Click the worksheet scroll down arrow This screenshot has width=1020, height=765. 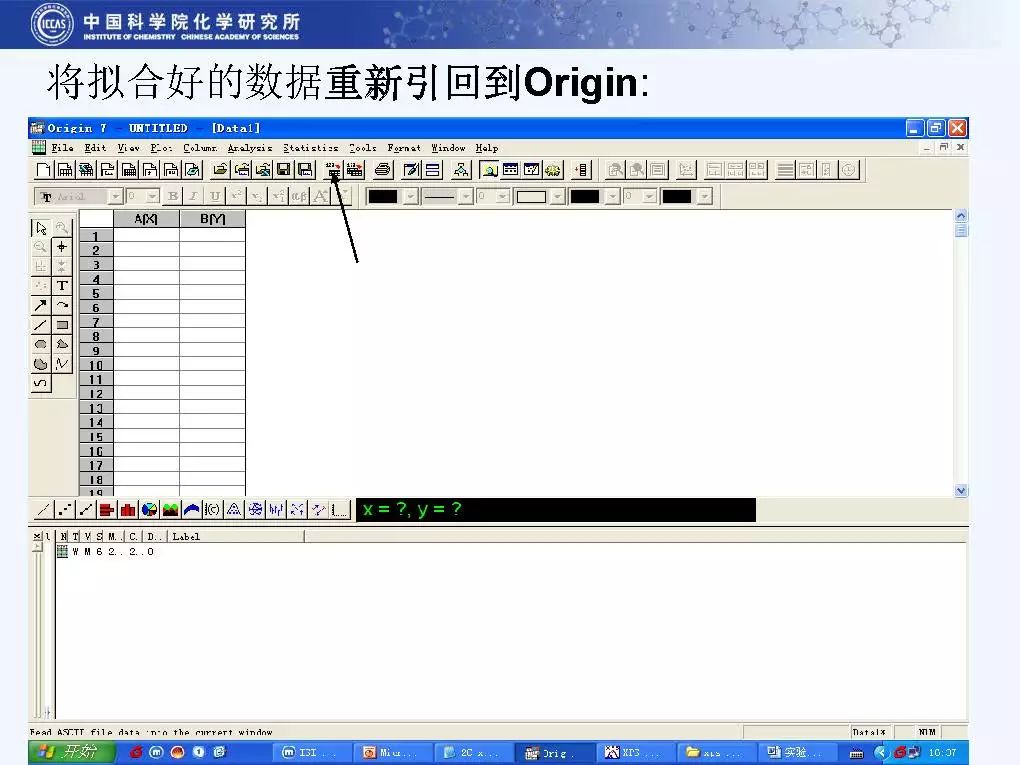point(961,490)
